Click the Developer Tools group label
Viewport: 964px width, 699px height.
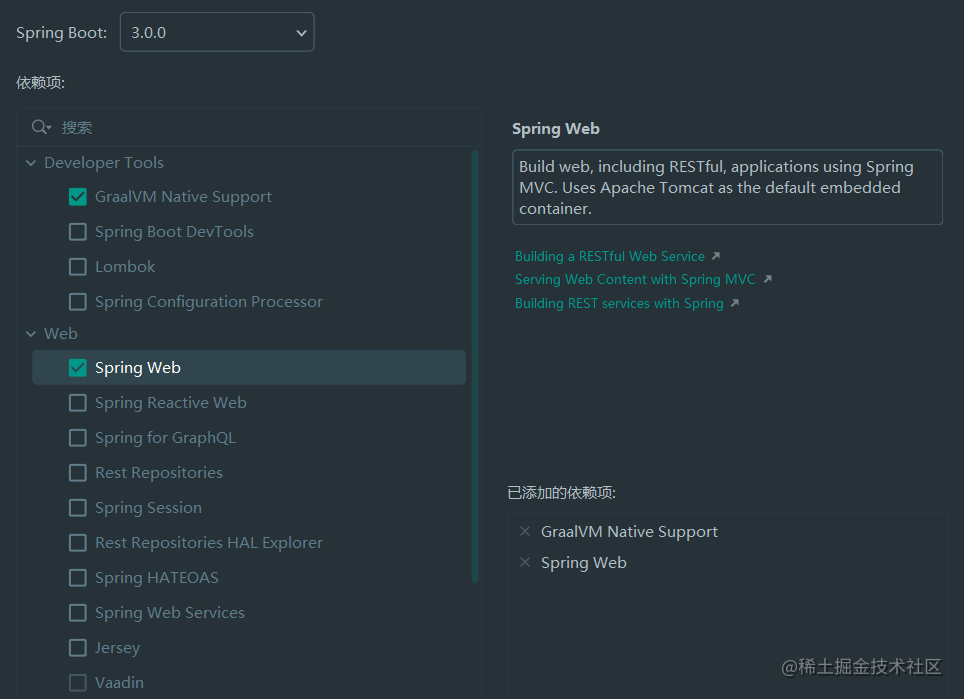point(104,163)
